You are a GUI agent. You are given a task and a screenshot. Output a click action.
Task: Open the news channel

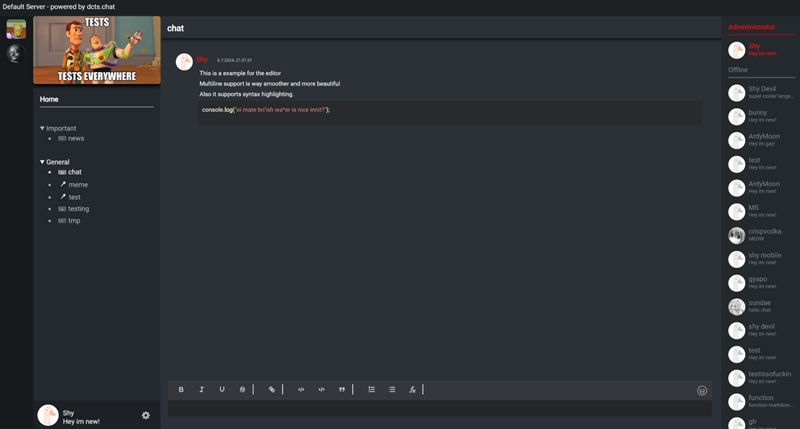pos(76,138)
